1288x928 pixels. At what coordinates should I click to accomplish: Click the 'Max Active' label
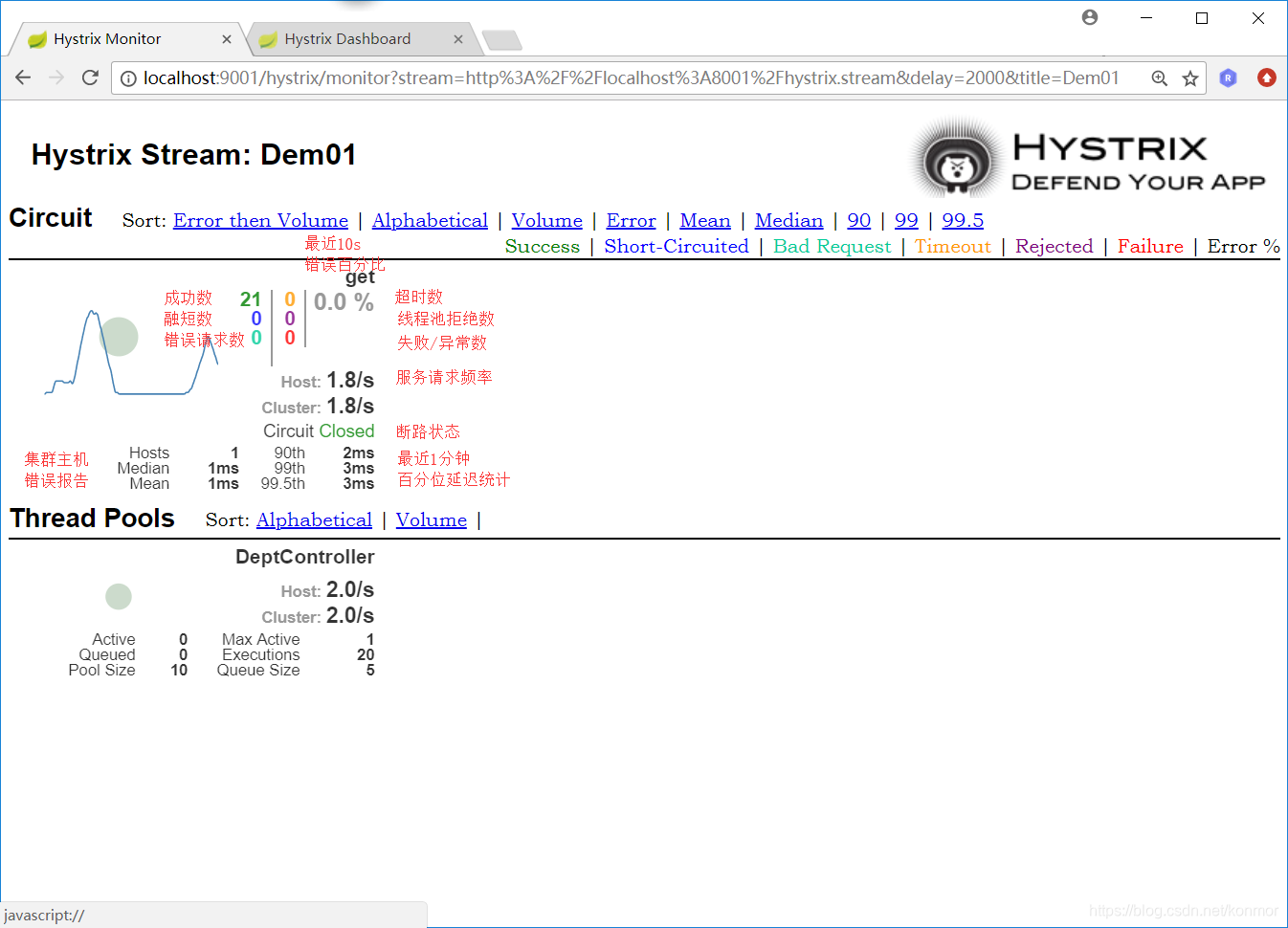coord(261,640)
